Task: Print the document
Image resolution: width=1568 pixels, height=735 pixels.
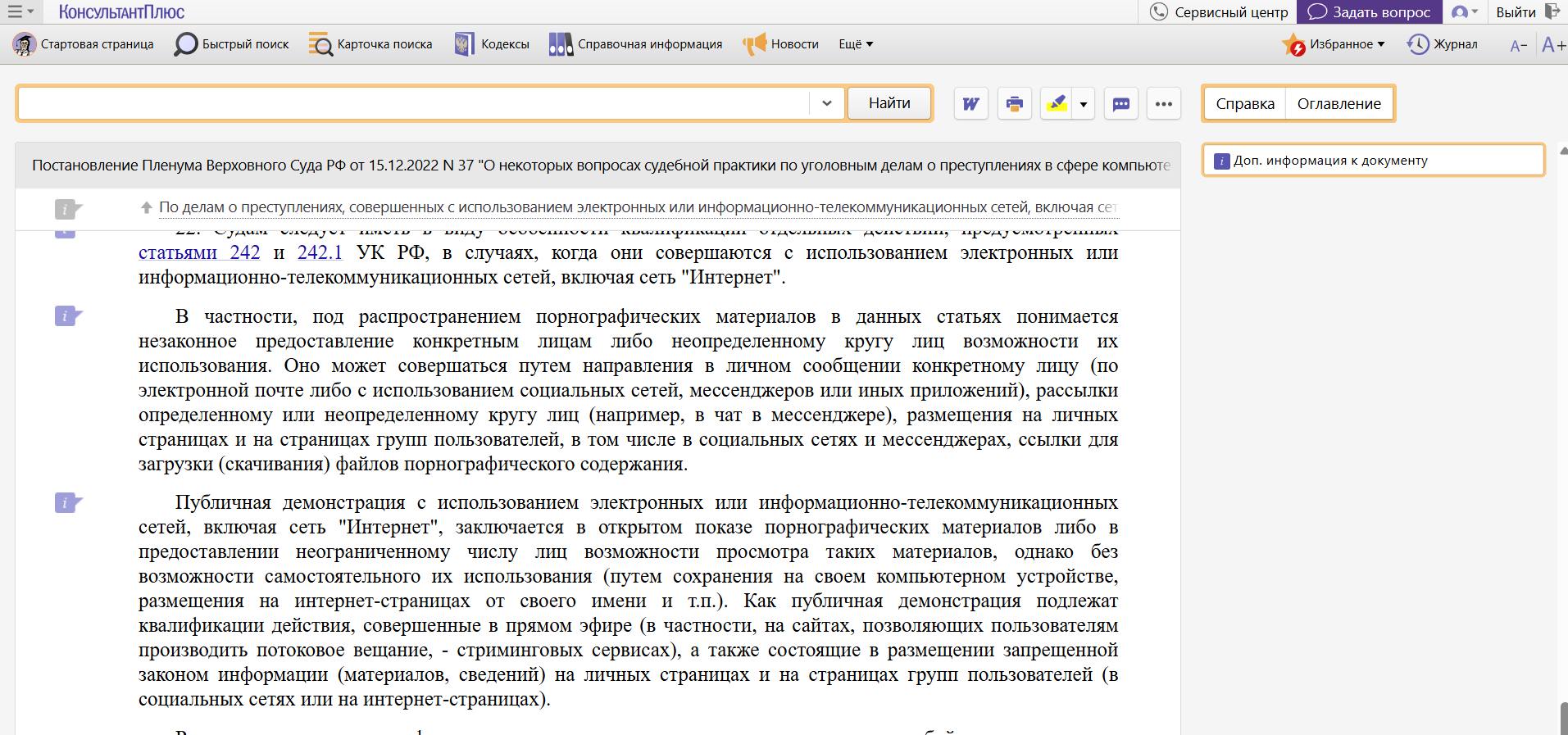Action: pyautogui.click(x=1015, y=104)
